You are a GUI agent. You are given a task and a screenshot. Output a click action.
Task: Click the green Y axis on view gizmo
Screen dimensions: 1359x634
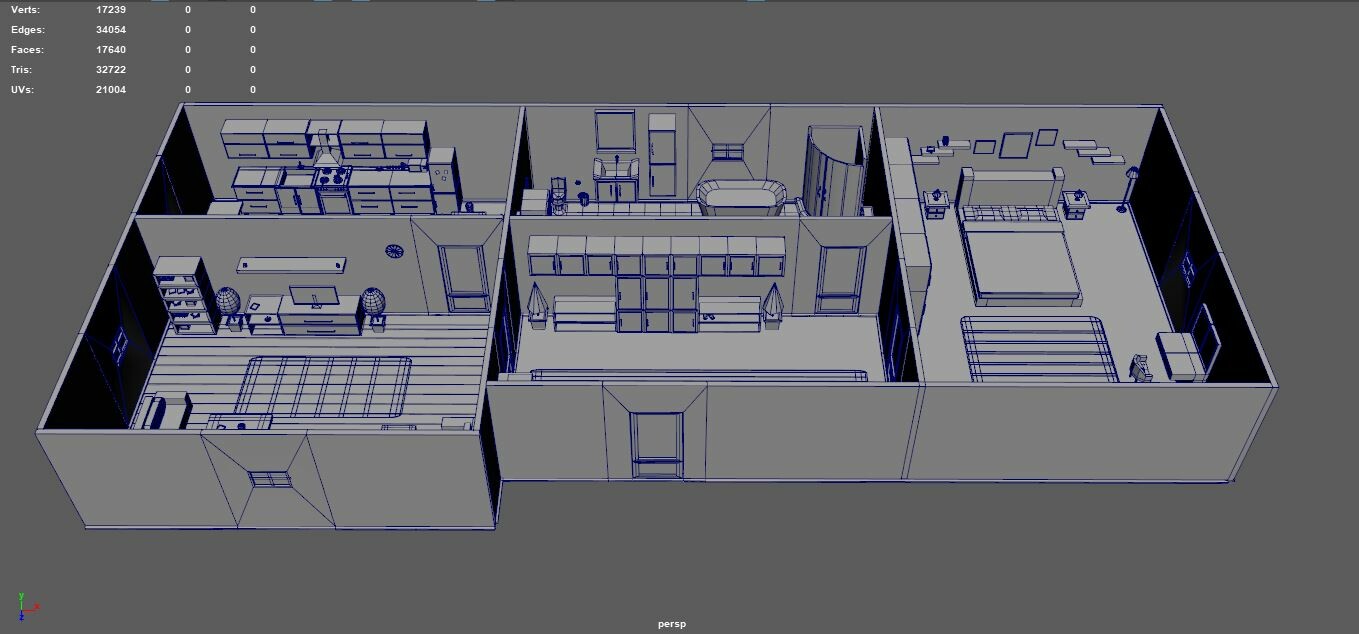(x=21, y=595)
